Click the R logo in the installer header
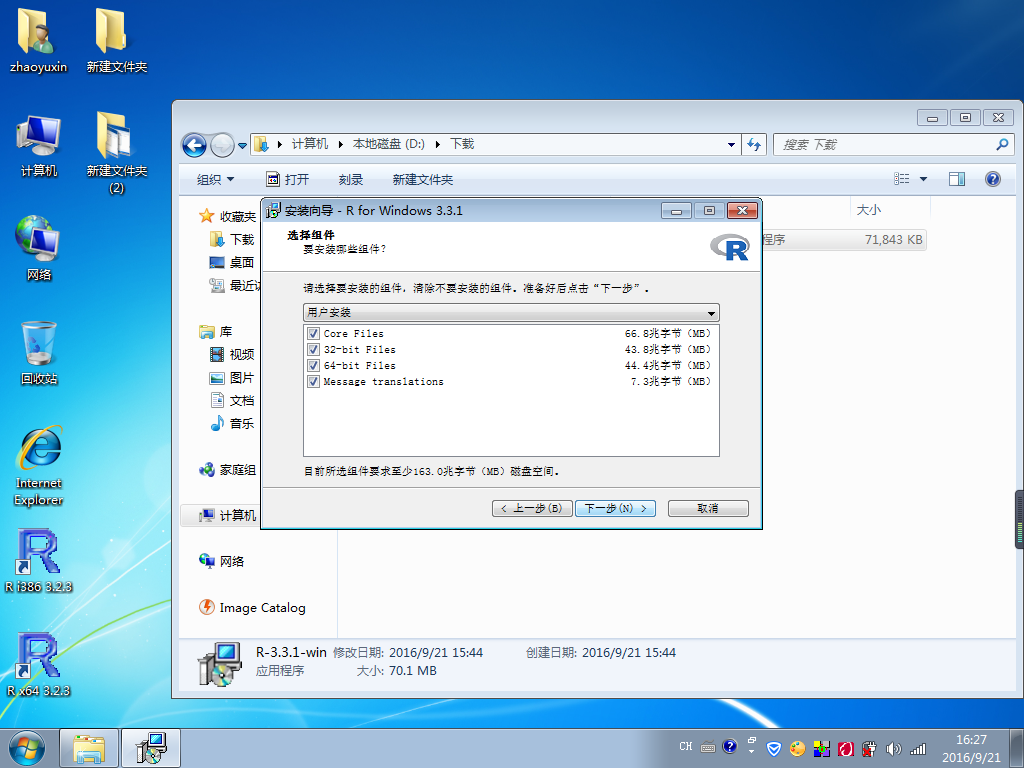This screenshot has width=1024, height=768. [730, 247]
